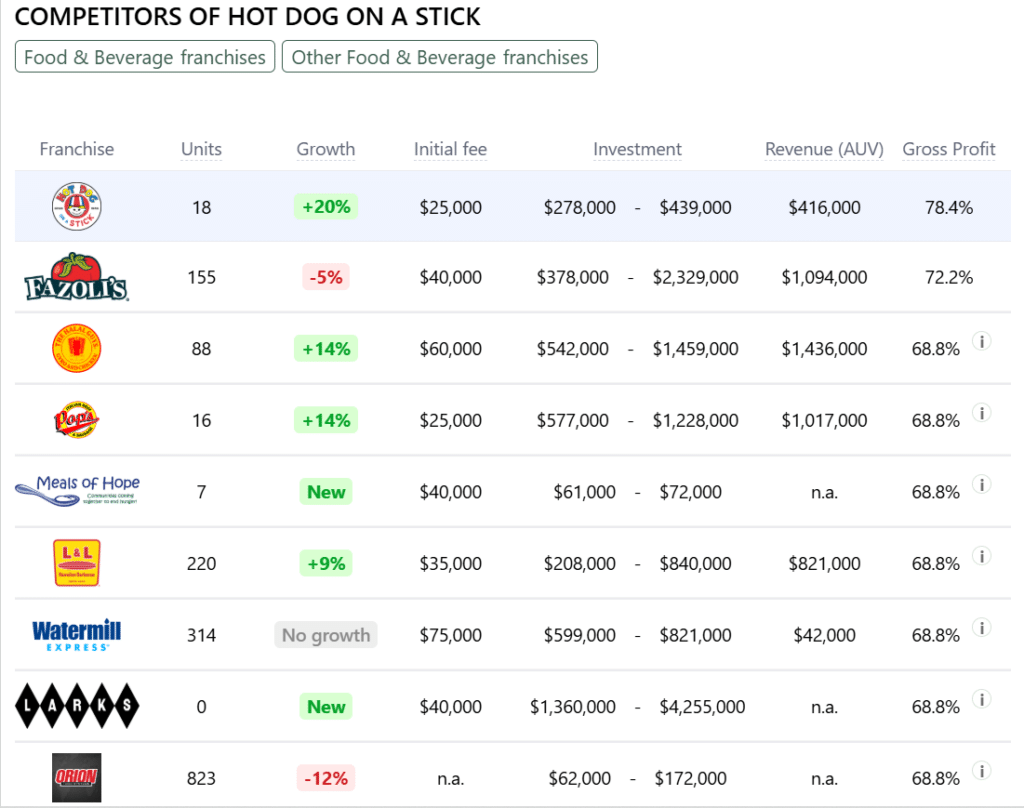Click info icon in 16-units row
The image size is (1024, 808).
pos(982,413)
